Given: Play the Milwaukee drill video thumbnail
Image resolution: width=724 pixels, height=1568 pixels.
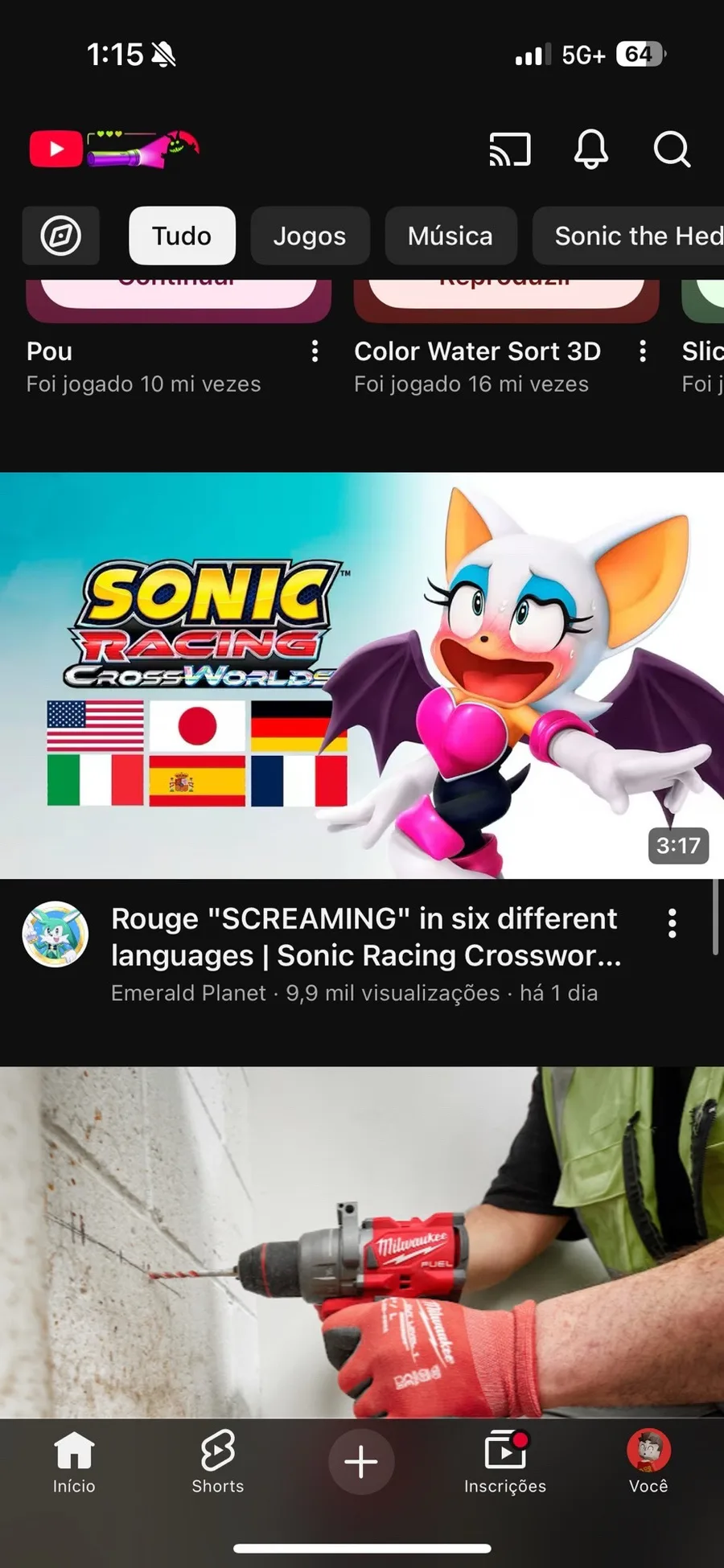Looking at the screenshot, I should pos(362,1242).
